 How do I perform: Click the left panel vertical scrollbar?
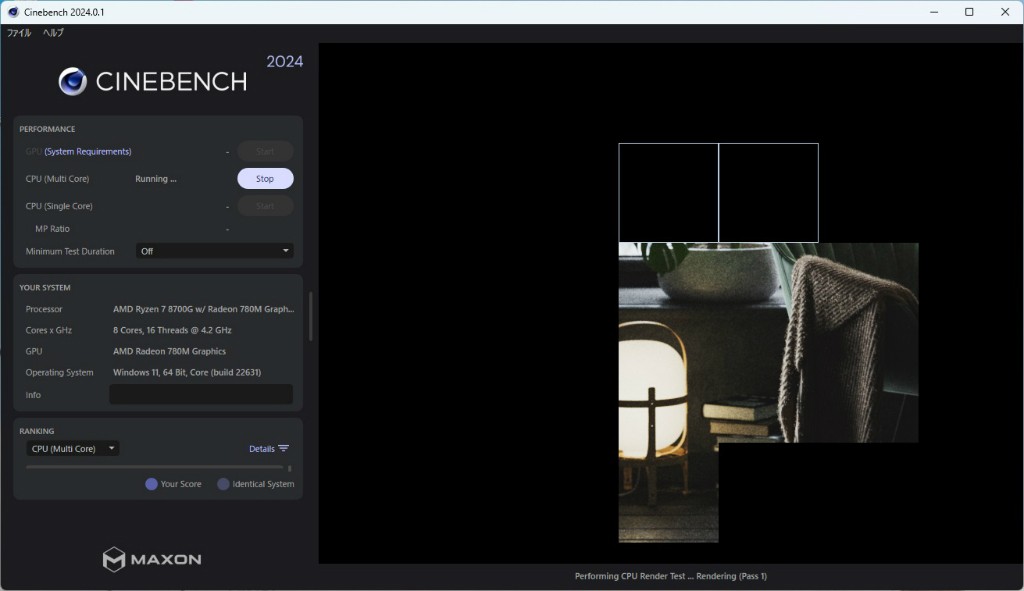pos(310,315)
